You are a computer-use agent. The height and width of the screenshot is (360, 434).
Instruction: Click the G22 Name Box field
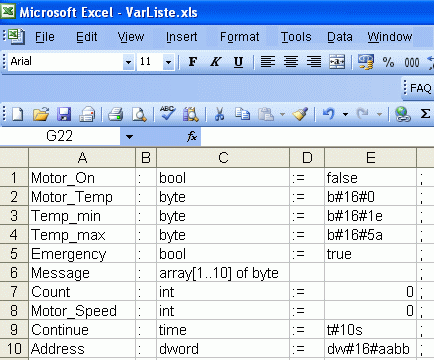[60, 136]
